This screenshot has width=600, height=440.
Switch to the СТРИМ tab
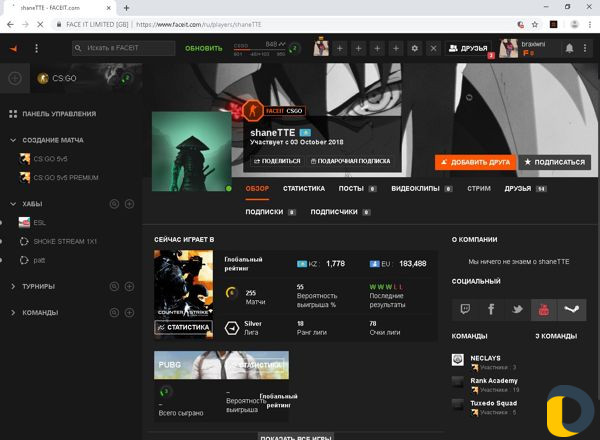pos(479,189)
